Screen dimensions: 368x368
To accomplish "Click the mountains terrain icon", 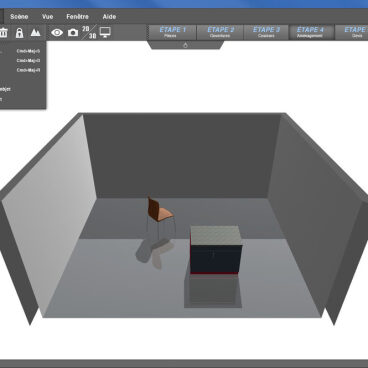I will pyautogui.click(x=35, y=33).
